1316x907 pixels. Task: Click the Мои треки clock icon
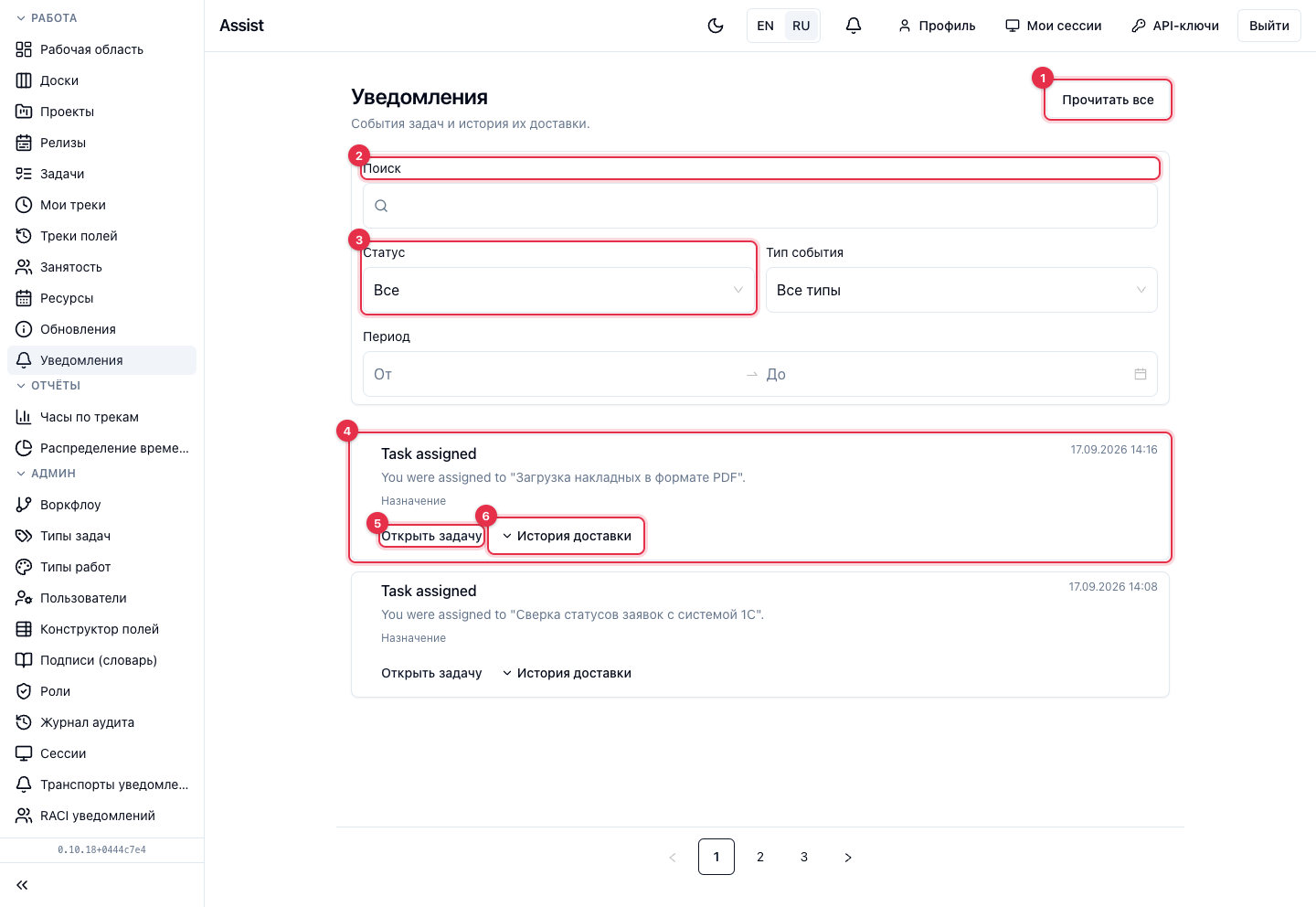click(x=24, y=205)
